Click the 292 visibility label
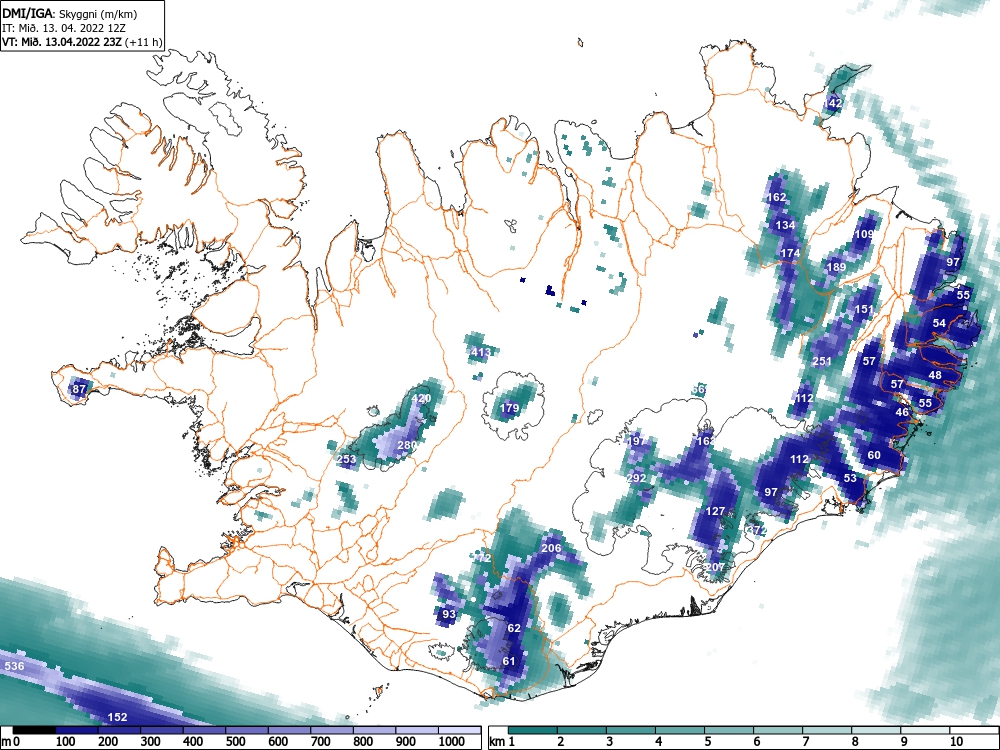 636,478
